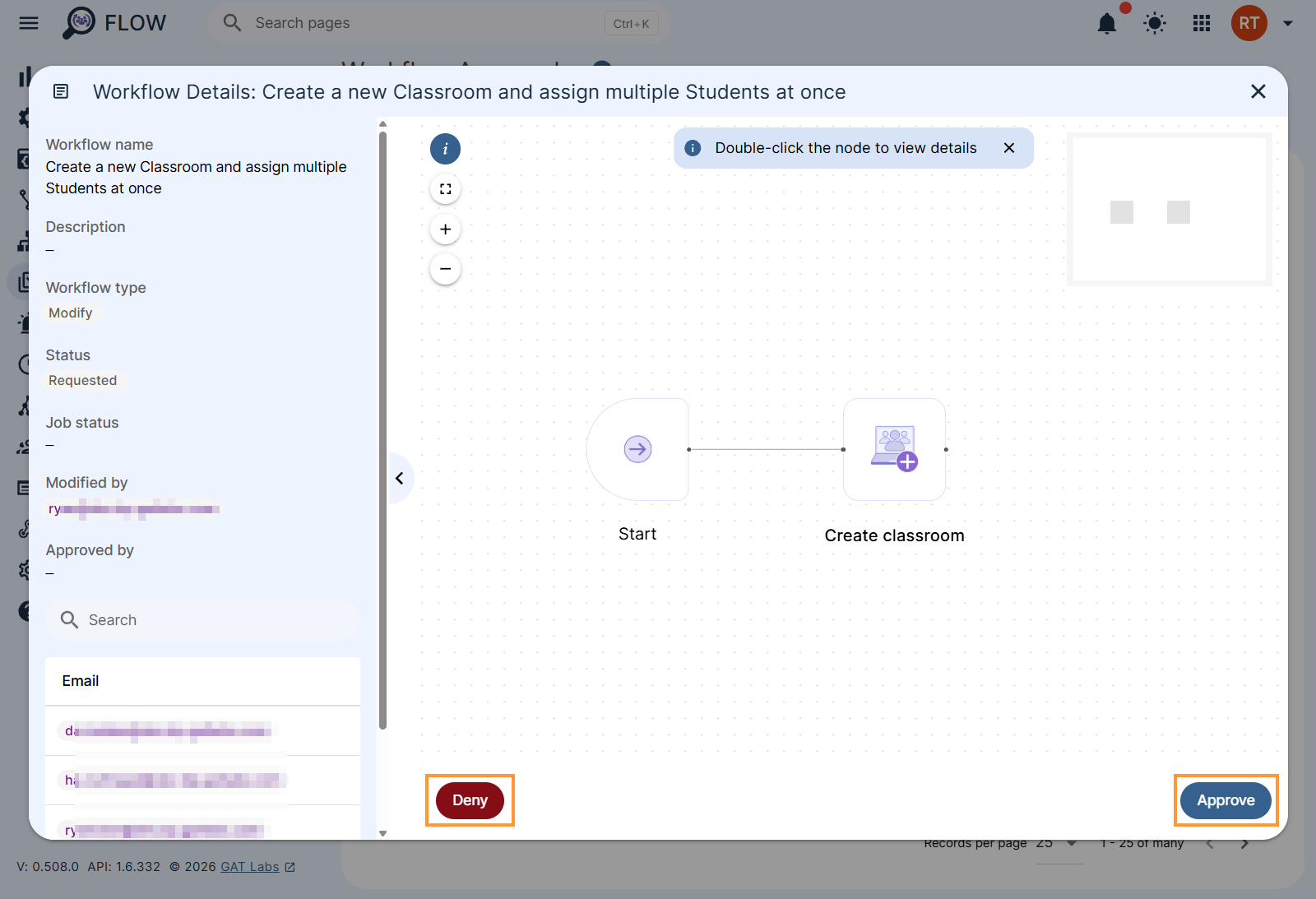This screenshot has height=899, width=1316.
Task: Close the Workflow Details dialog
Action: 1258,91
